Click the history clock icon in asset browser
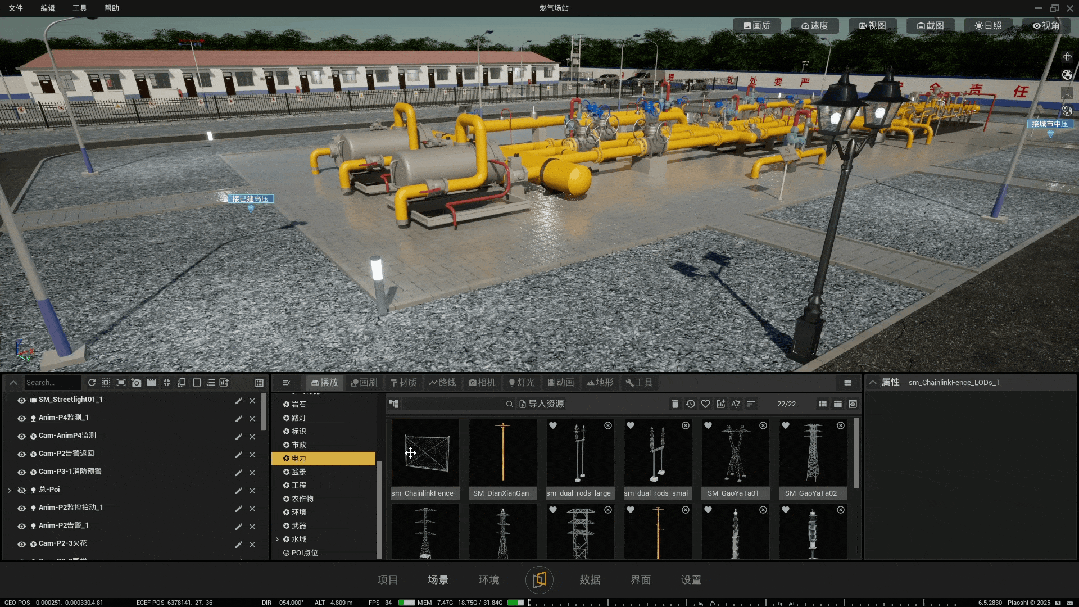 point(690,404)
